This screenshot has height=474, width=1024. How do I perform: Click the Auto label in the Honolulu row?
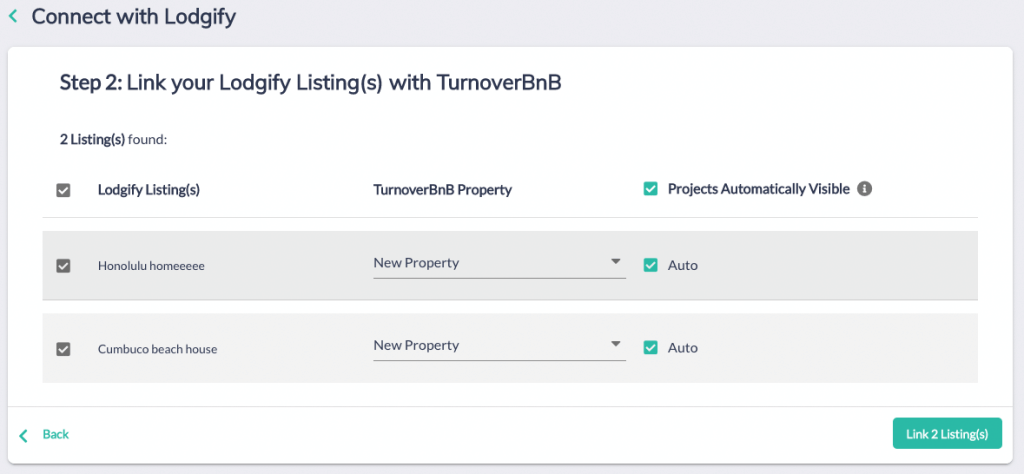[682, 266]
